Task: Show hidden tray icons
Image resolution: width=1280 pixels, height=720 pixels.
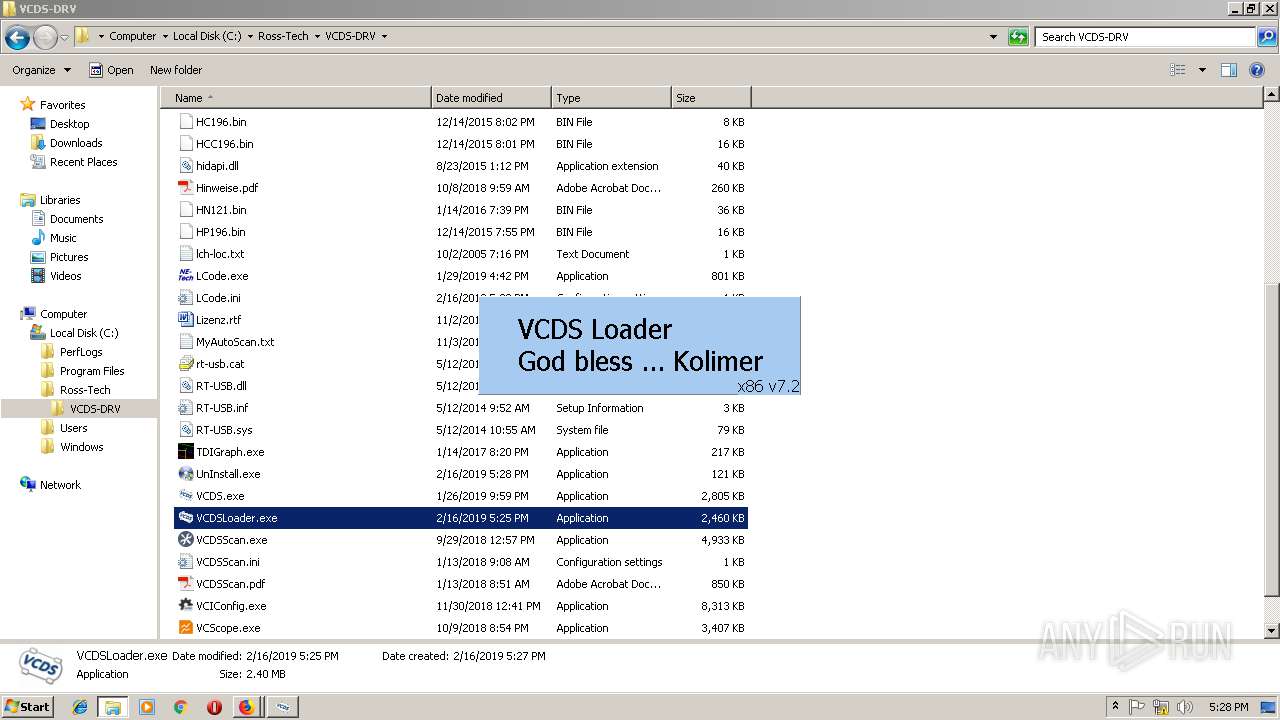Action: pyautogui.click(x=1115, y=706)
